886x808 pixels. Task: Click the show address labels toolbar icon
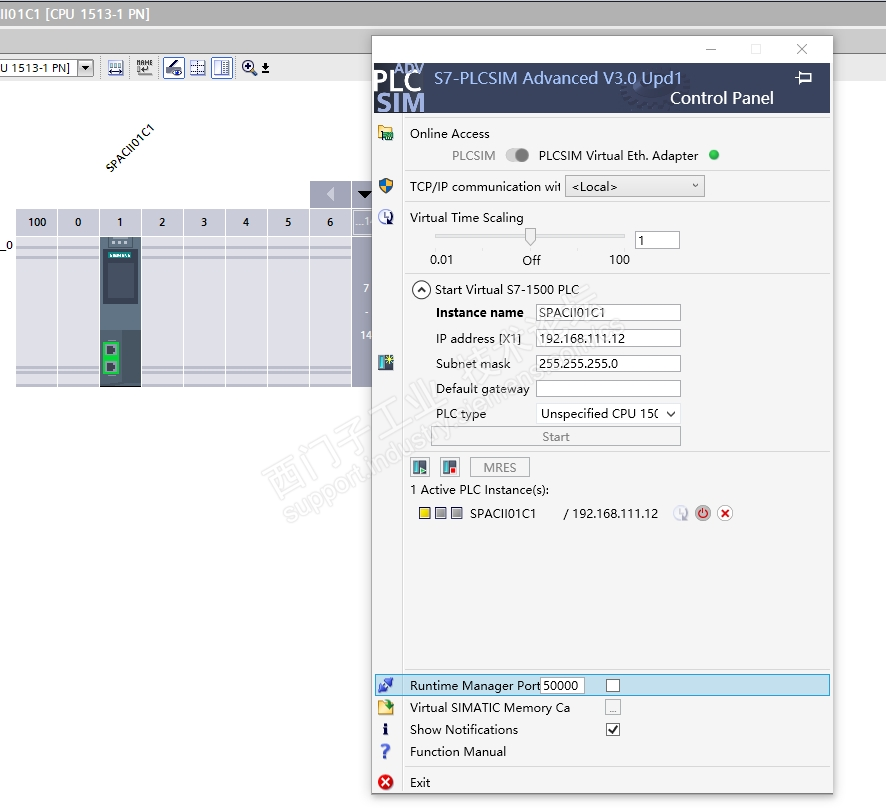(x=115, y=68)
